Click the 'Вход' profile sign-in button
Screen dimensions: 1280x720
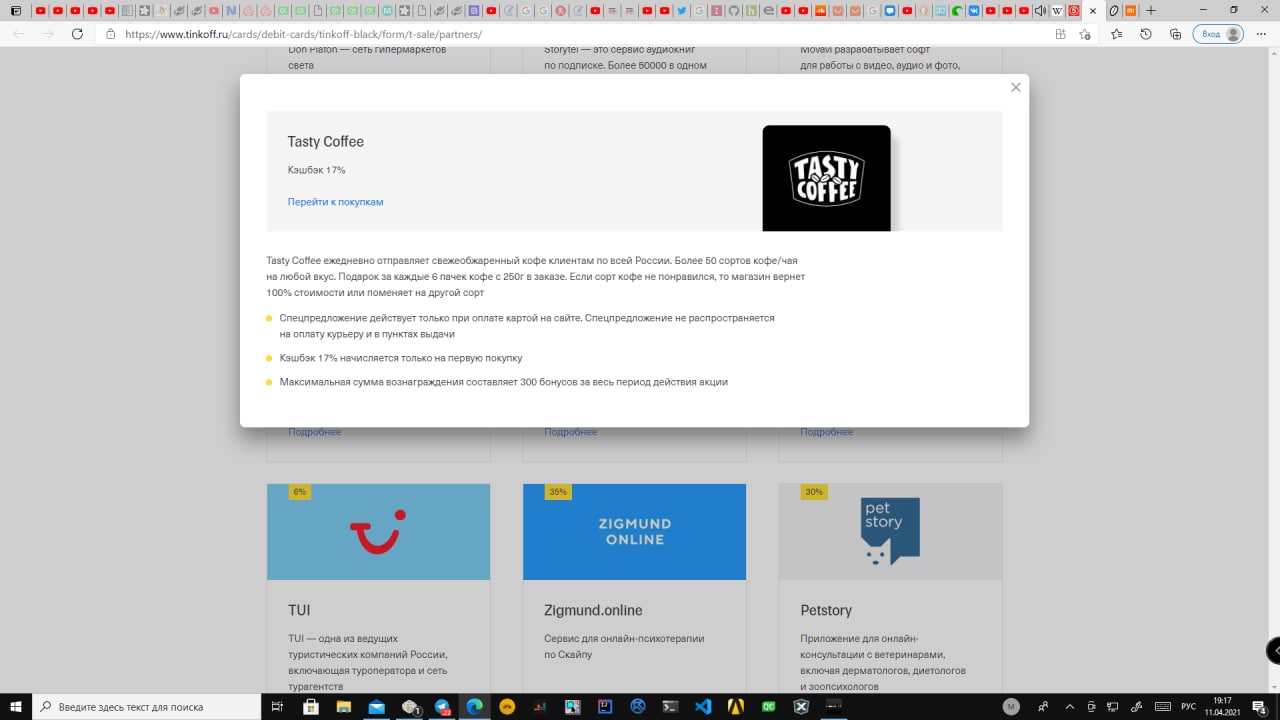coord(1218,34)
